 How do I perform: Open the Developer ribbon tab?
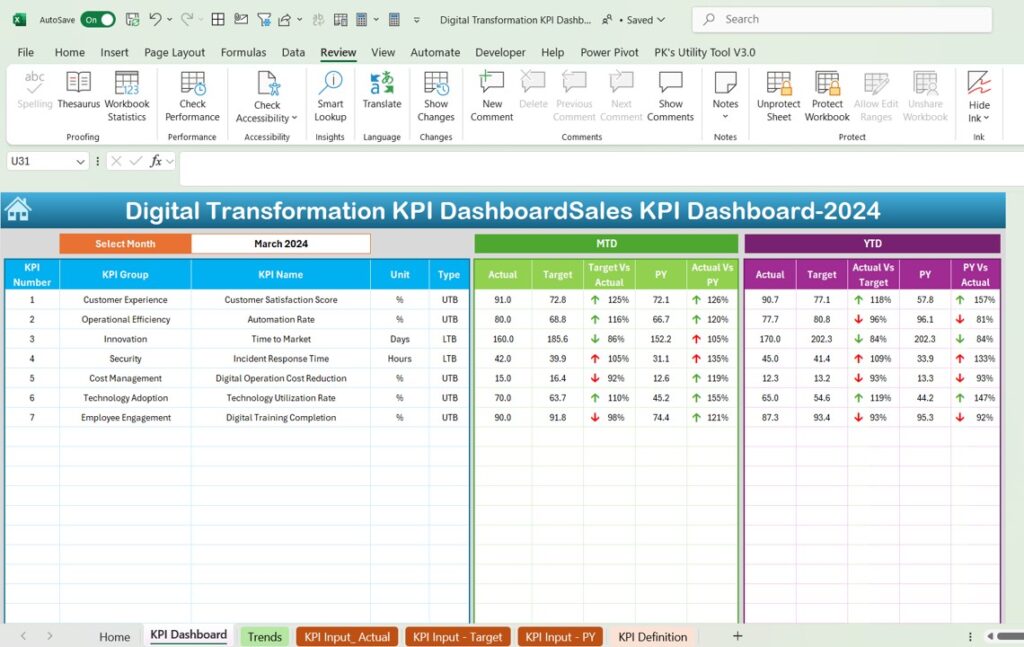coord(500,52)
